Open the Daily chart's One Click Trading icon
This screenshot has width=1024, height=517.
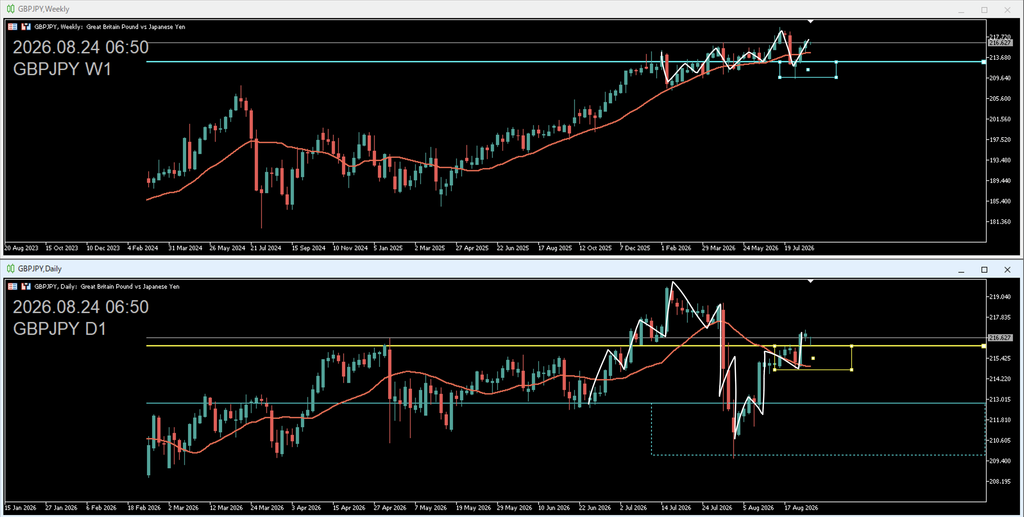pos(26,287)
